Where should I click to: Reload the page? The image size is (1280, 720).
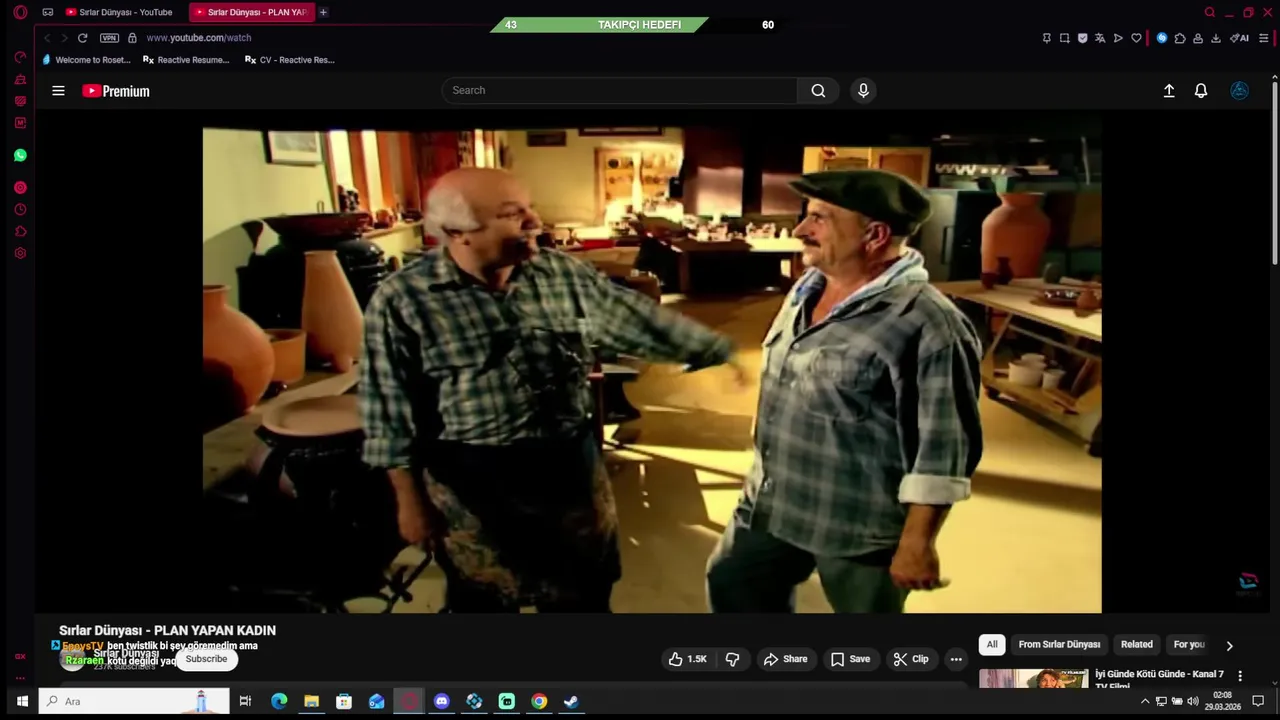[x=82, y=38]
